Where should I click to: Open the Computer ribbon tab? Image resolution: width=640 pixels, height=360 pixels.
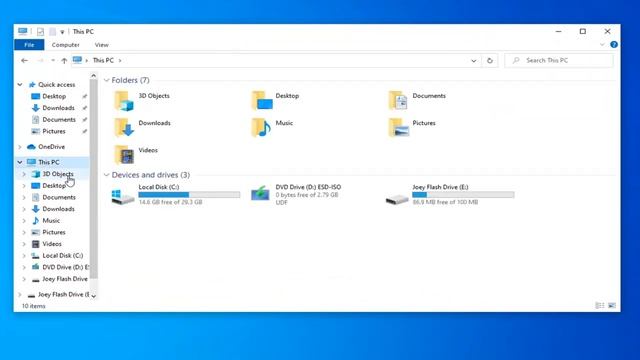pyautogui.click(x=65, y=45)
